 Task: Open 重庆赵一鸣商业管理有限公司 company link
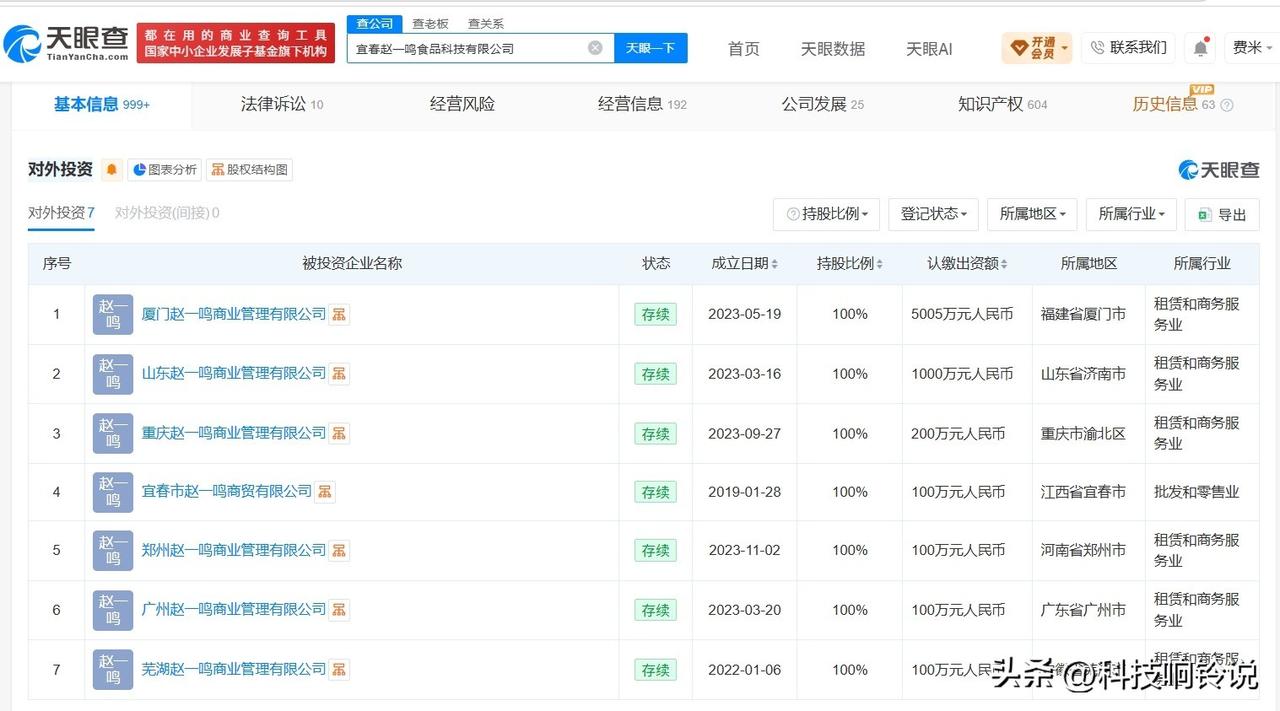coord(234,433)
